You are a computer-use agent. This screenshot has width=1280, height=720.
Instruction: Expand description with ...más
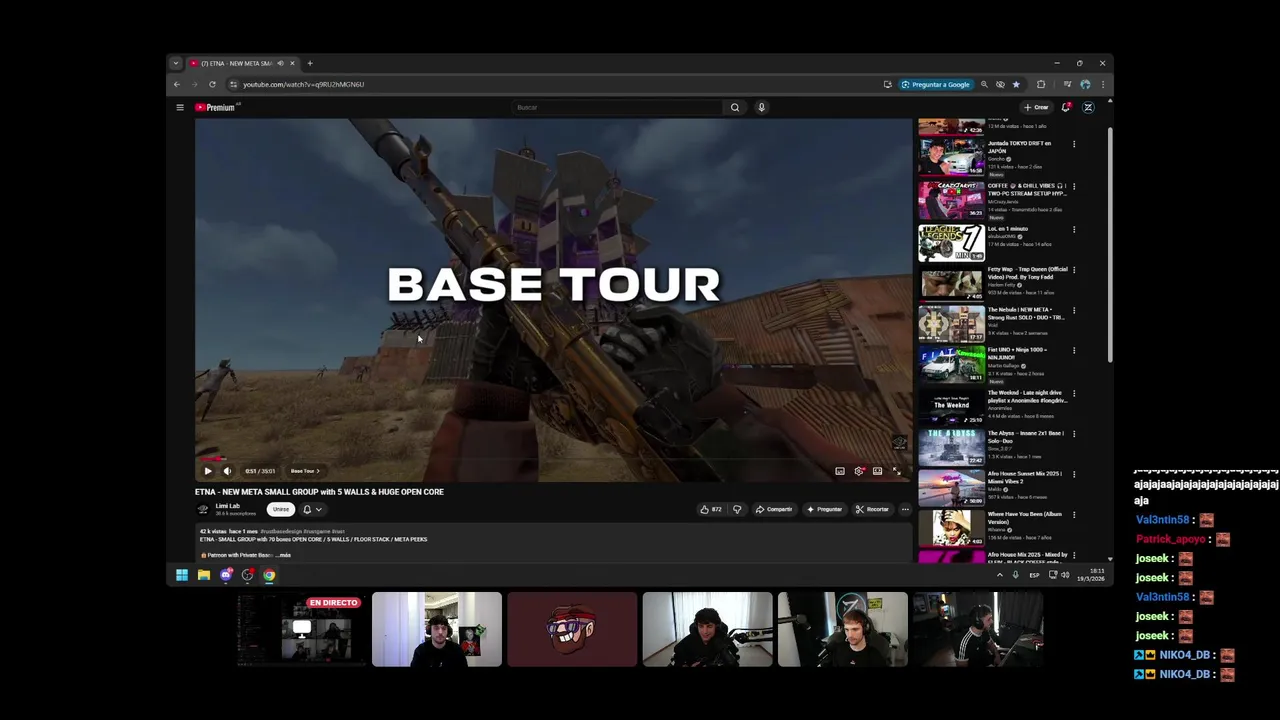coord(282,555)
